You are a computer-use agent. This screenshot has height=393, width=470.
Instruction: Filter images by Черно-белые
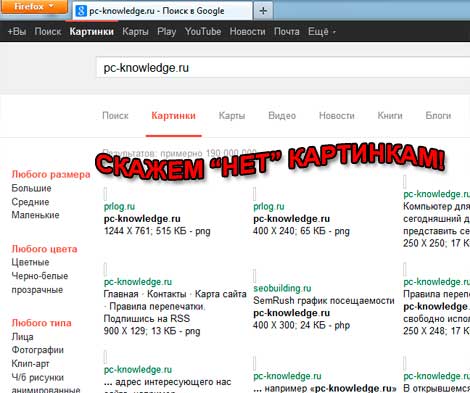(x=40, y=276)
